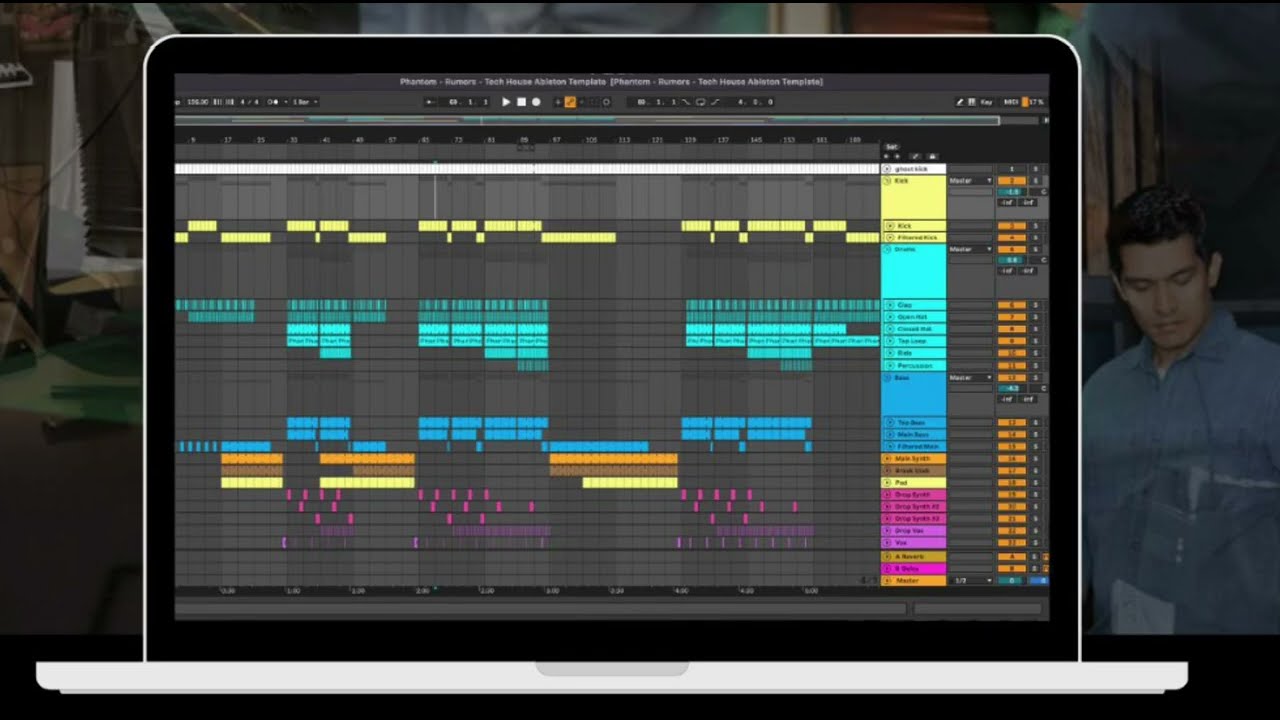1280x720 pixels.
Task: Open the Drums group Master output dropdown
Action: (x=970, y=249)
